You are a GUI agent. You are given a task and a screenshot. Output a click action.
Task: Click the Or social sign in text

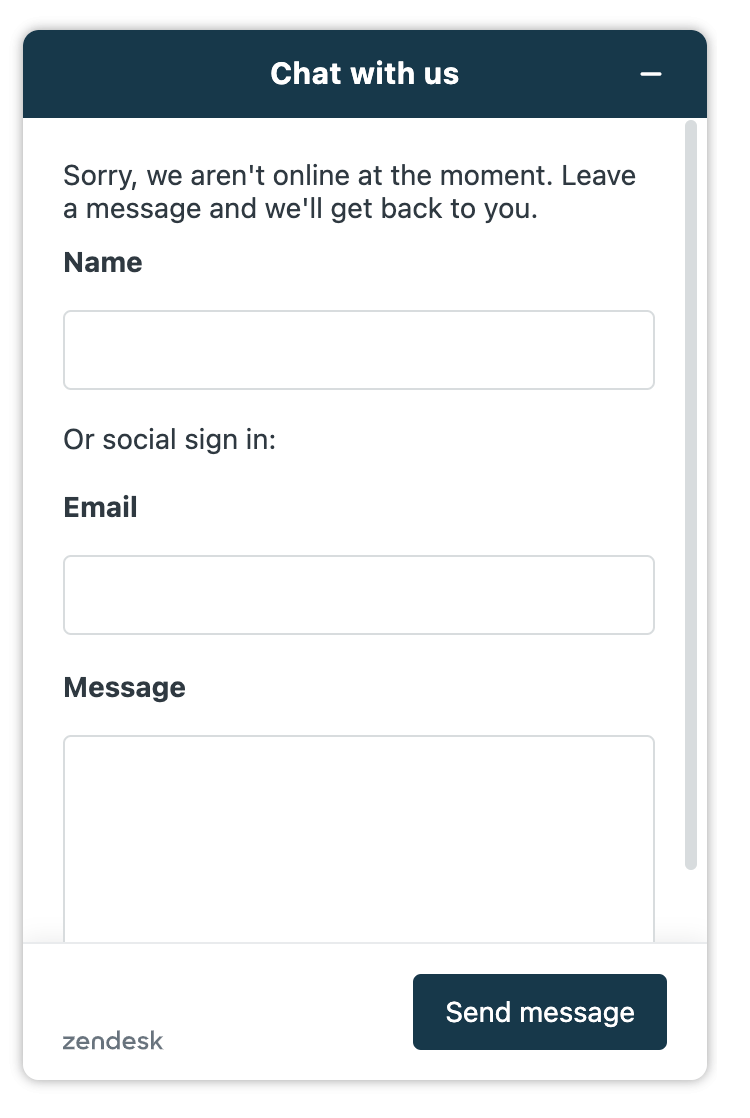169,439
